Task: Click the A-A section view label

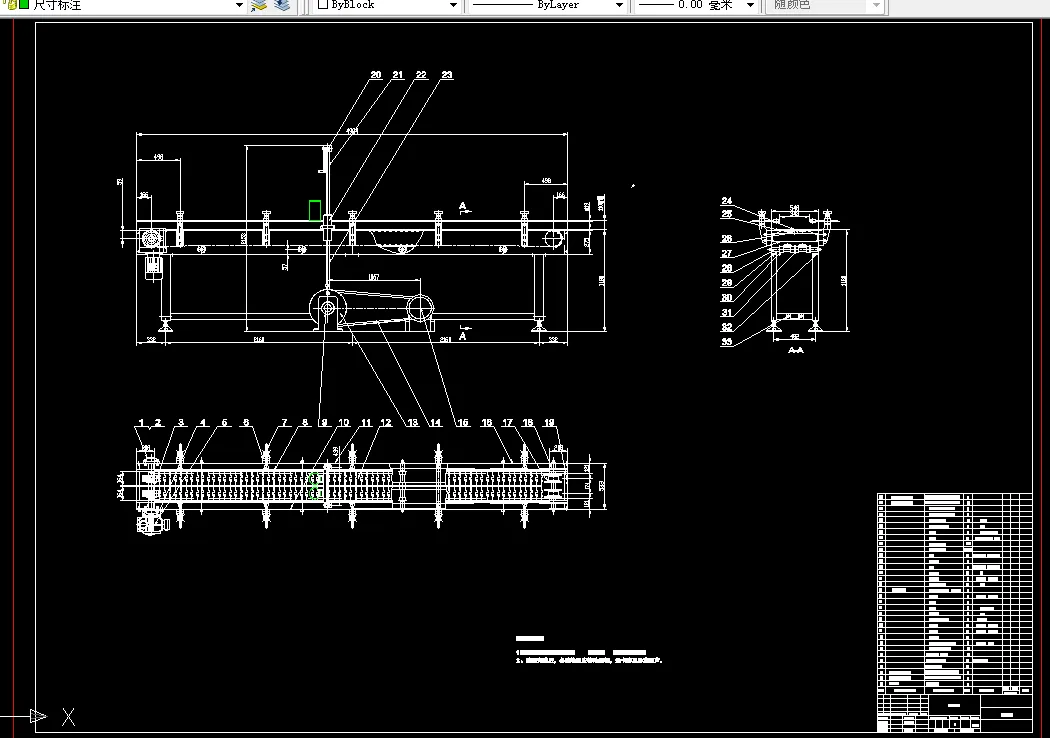Action: (796, 350)
